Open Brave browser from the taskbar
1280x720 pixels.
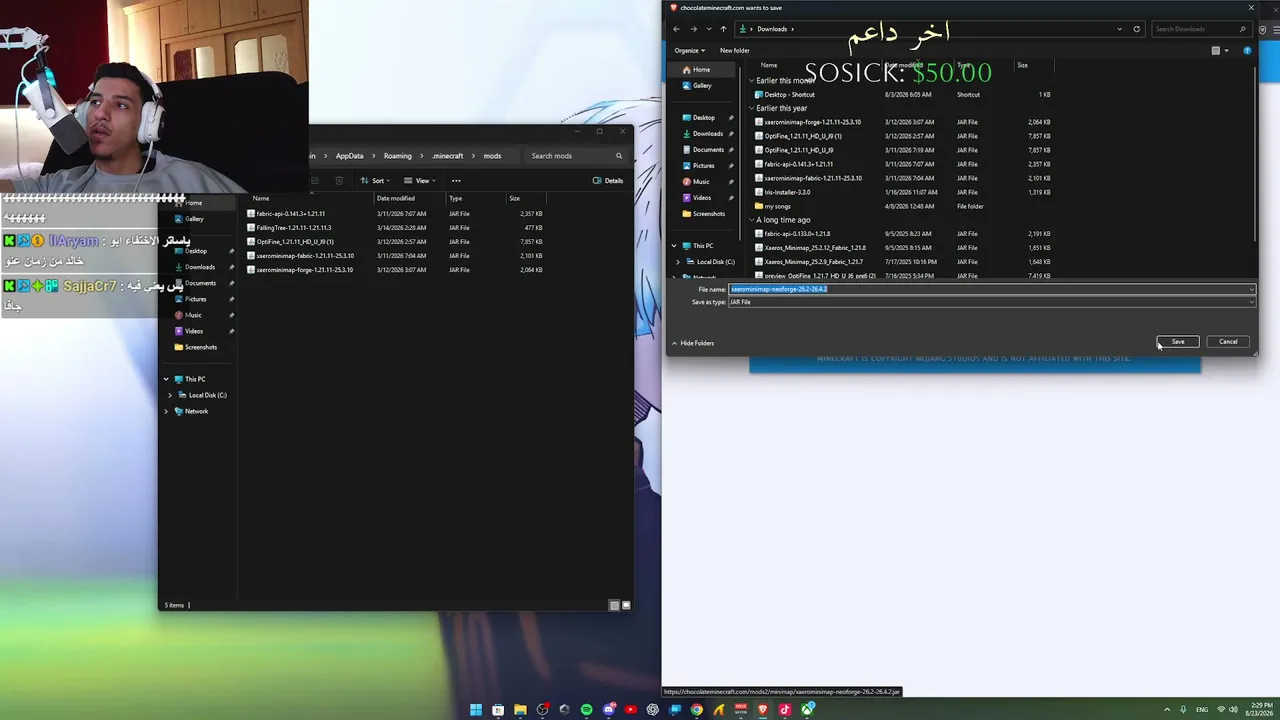click(x=762, y=710)
